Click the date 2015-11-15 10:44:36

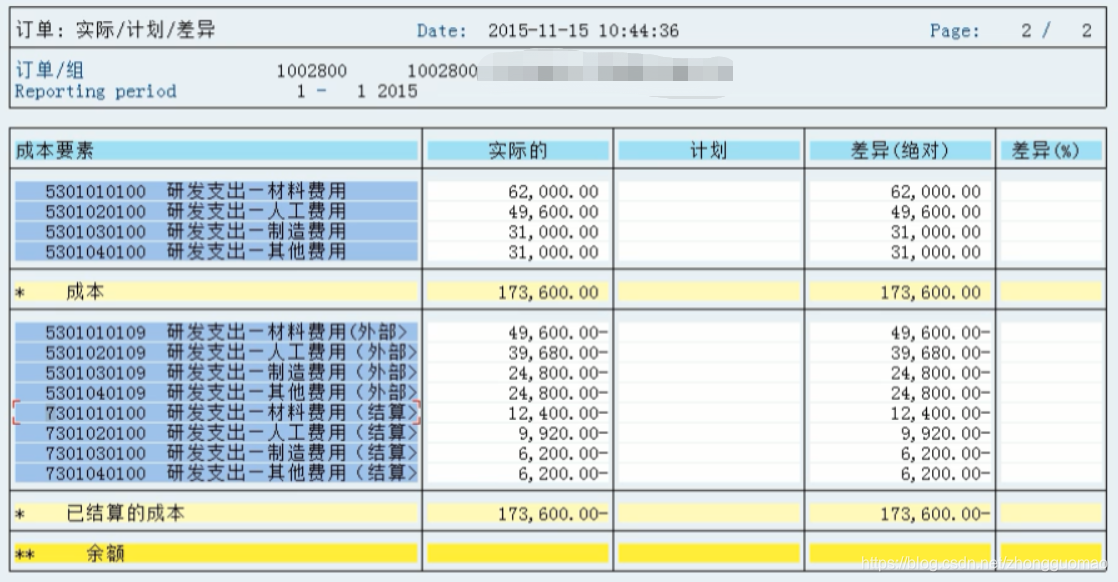[x=583, y=31]
